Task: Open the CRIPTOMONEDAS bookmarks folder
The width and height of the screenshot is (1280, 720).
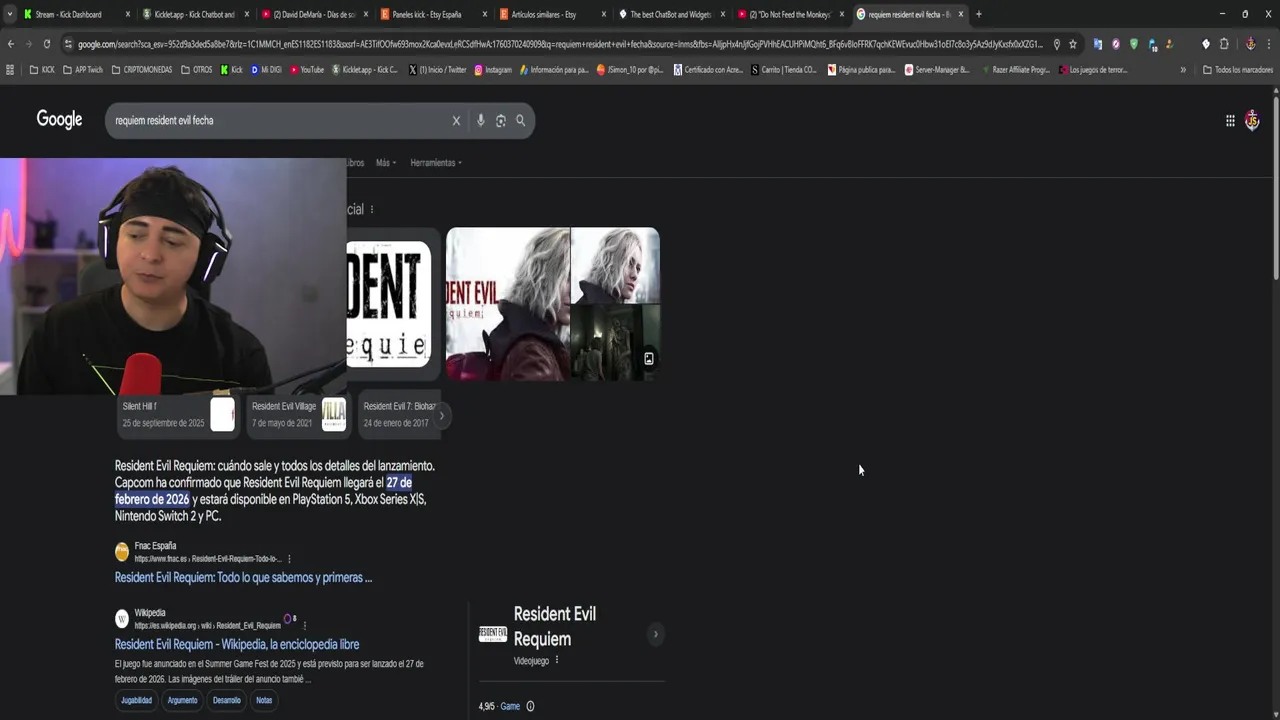Action: tap(142, 70)
